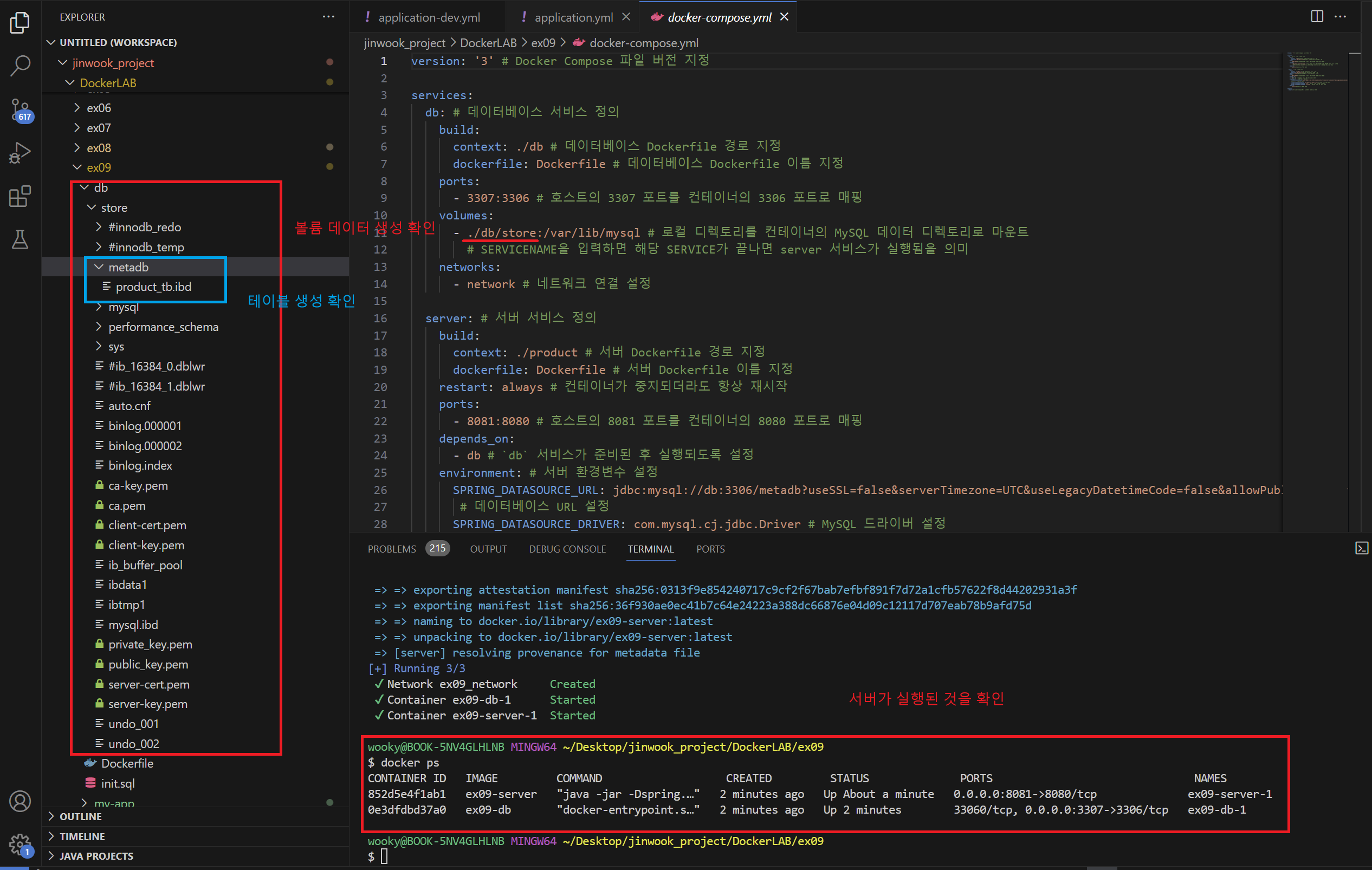Expand the JAVA PROJECTS section
This screenshot has height=870, width=1372.
(96, 856)
